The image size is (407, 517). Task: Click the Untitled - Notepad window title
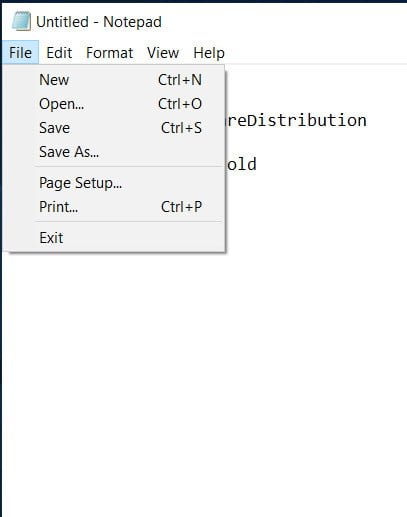tap(99, 22)
